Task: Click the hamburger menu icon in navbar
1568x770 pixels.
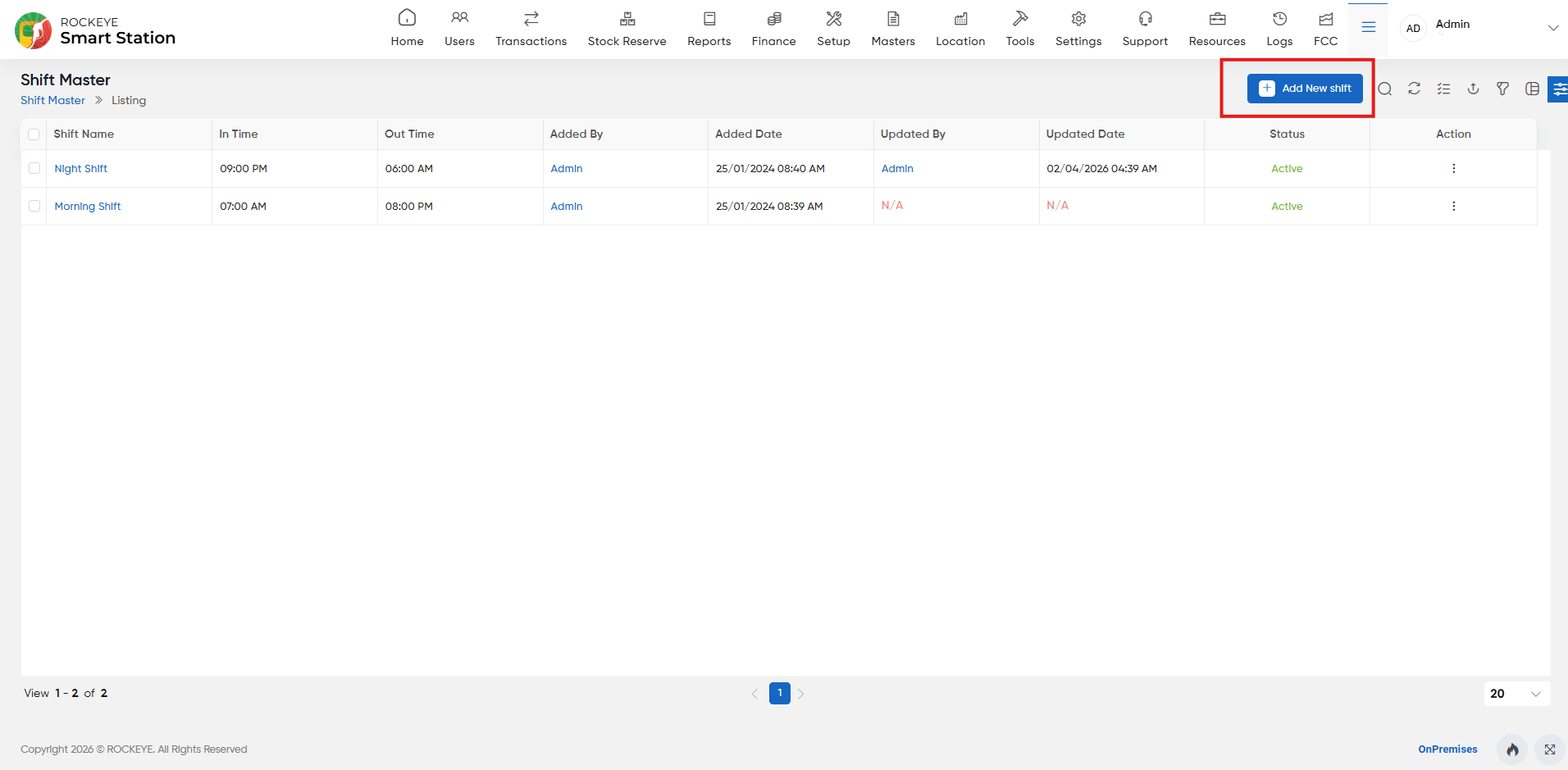Action: pyautogui.click(x=1368, y=28)
